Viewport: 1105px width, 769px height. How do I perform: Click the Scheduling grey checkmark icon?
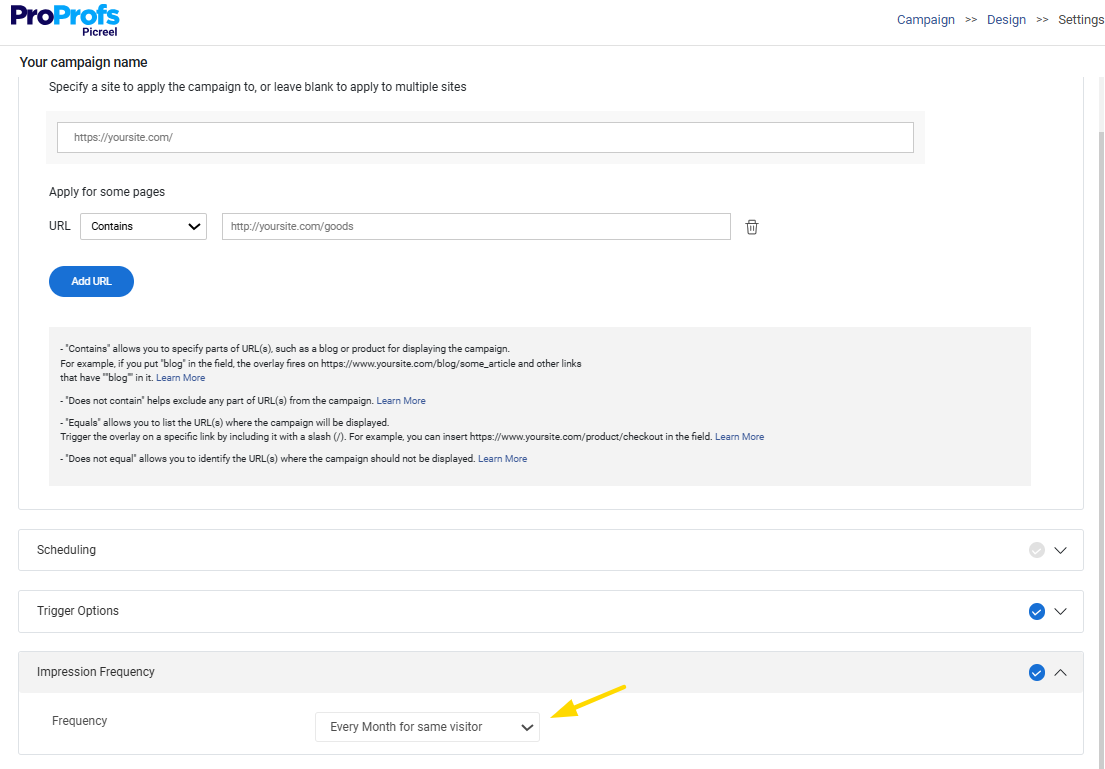[x=1037, y=550]
